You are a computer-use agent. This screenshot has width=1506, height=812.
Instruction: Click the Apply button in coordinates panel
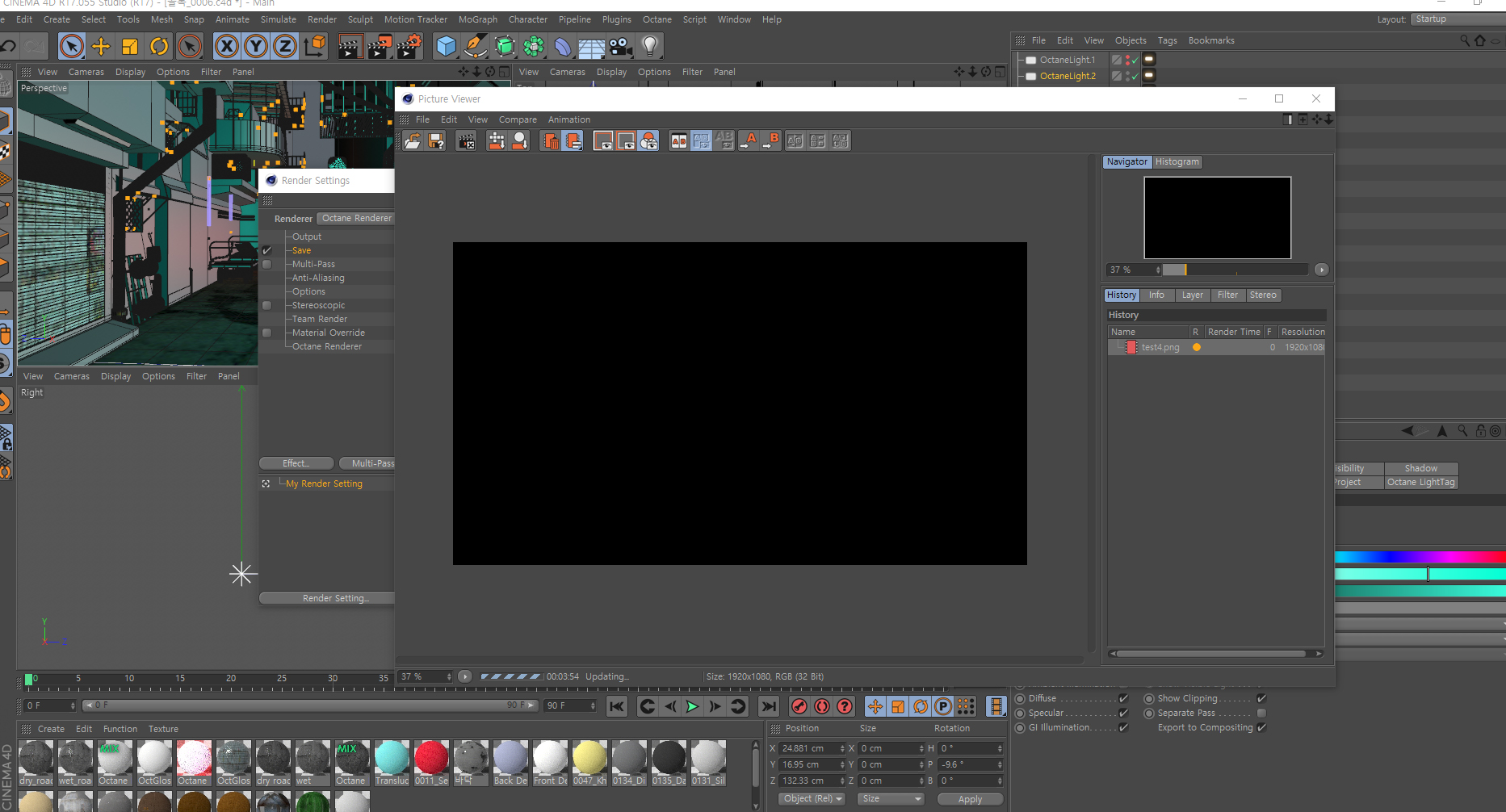click(970, 799)
